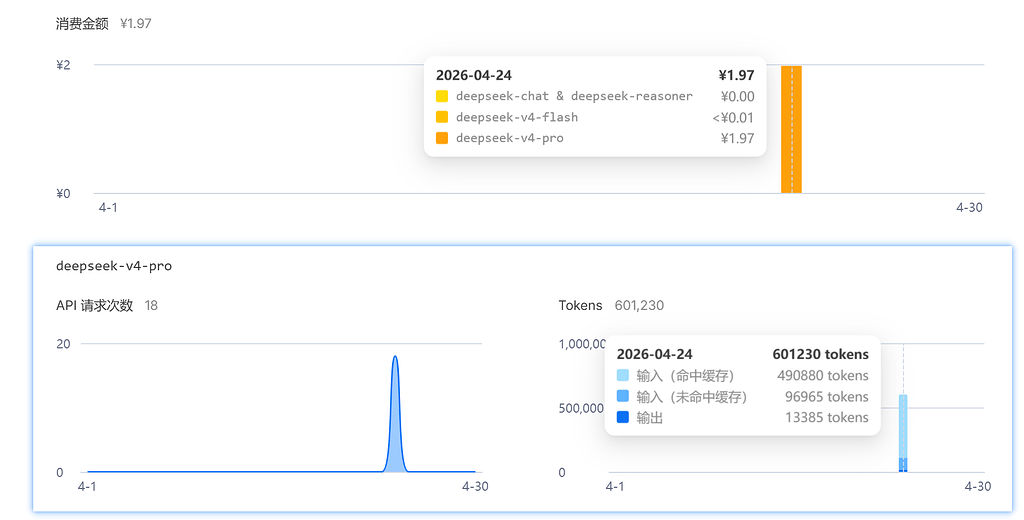Image resolution: width=1024 pixels, height=520 pixels.
Task: Click the deepseek-v4-flash legend color swatch
Action: (x=442, y=117)
